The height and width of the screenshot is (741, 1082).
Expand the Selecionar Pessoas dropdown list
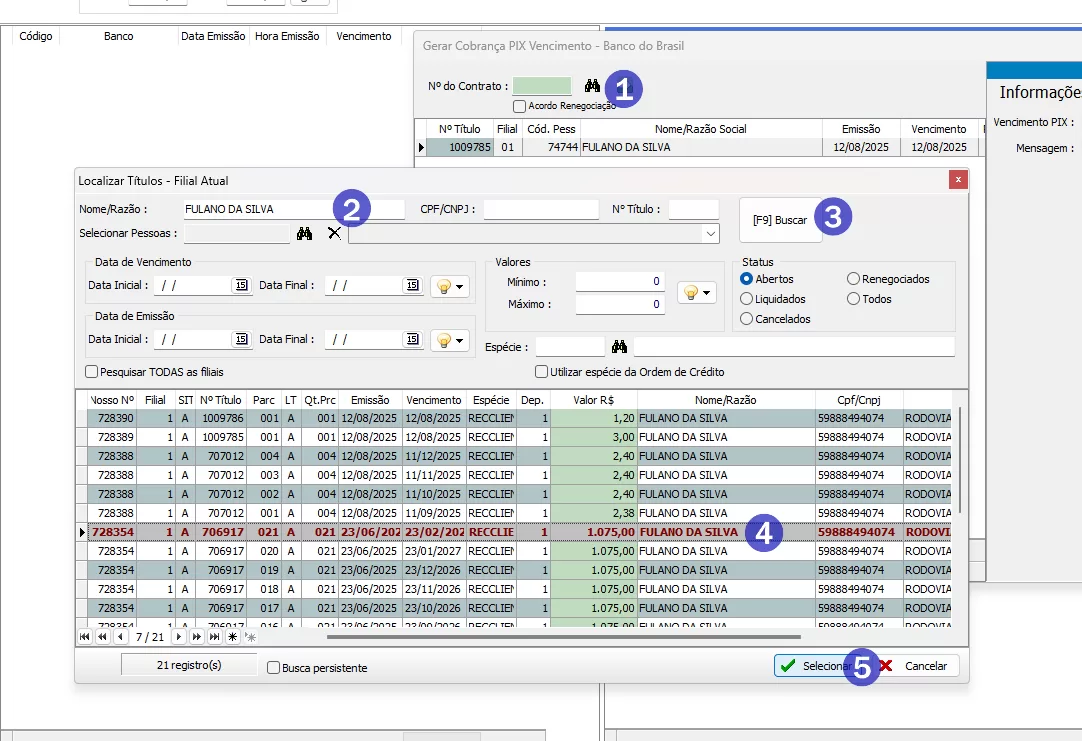point(710,234)
